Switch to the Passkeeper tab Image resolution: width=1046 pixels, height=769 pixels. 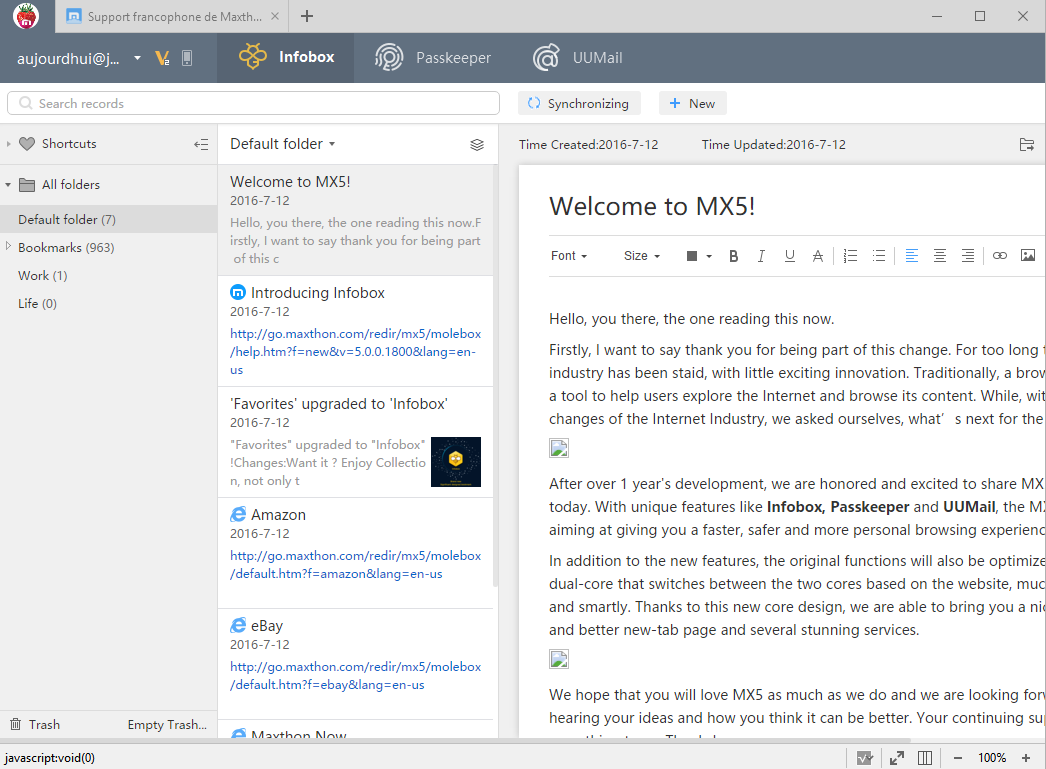click(432, 57)
